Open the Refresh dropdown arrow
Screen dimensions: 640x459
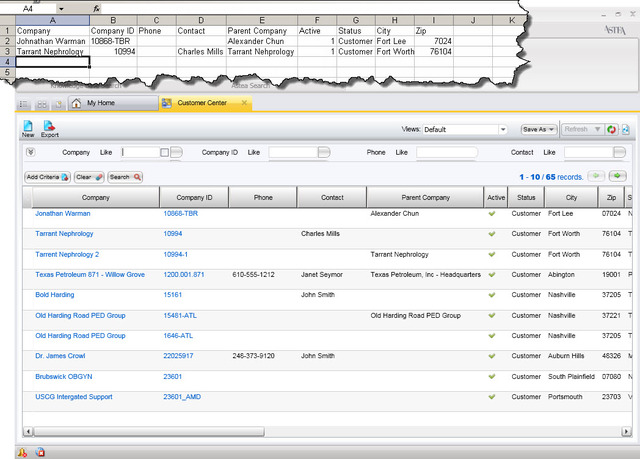click(x=597, y=129)
